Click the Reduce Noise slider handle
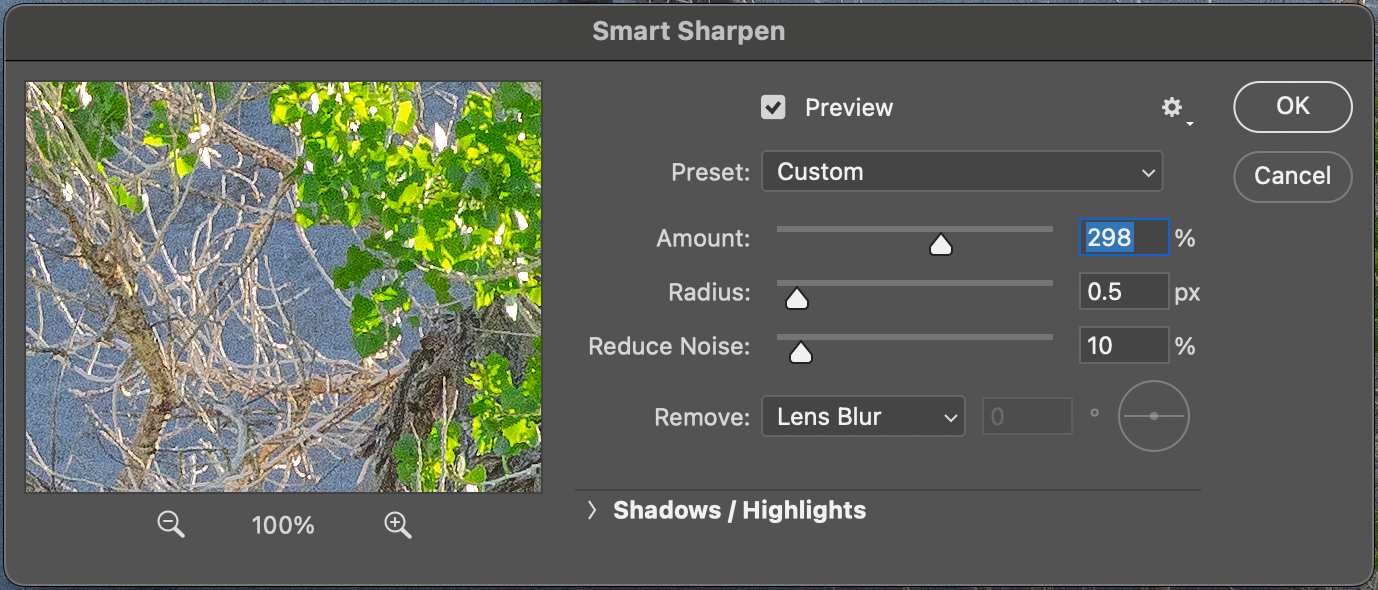The width and height of the screenshot is (1378, 590). (x=800, y=351)
